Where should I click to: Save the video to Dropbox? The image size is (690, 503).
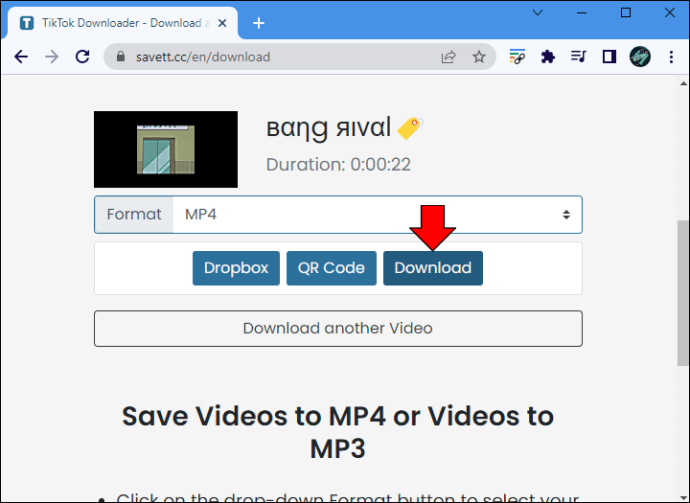236,268
